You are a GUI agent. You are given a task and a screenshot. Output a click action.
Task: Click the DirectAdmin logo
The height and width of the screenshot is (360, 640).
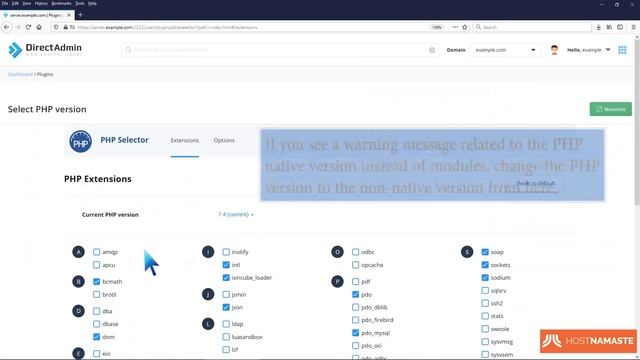[45, 50]
